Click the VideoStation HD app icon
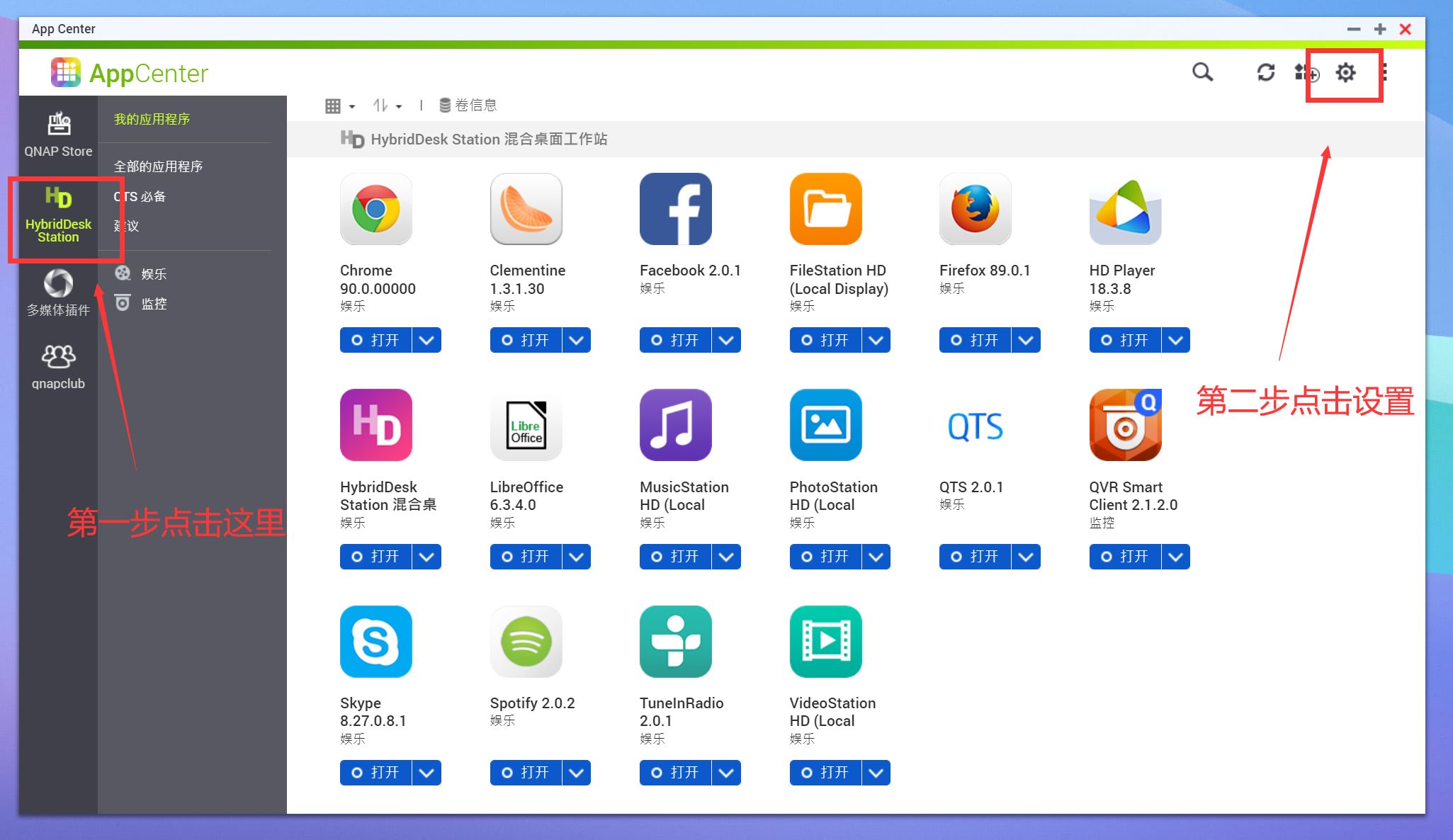The height and width of the screenshot is (840, 1453). pos(826,642)
